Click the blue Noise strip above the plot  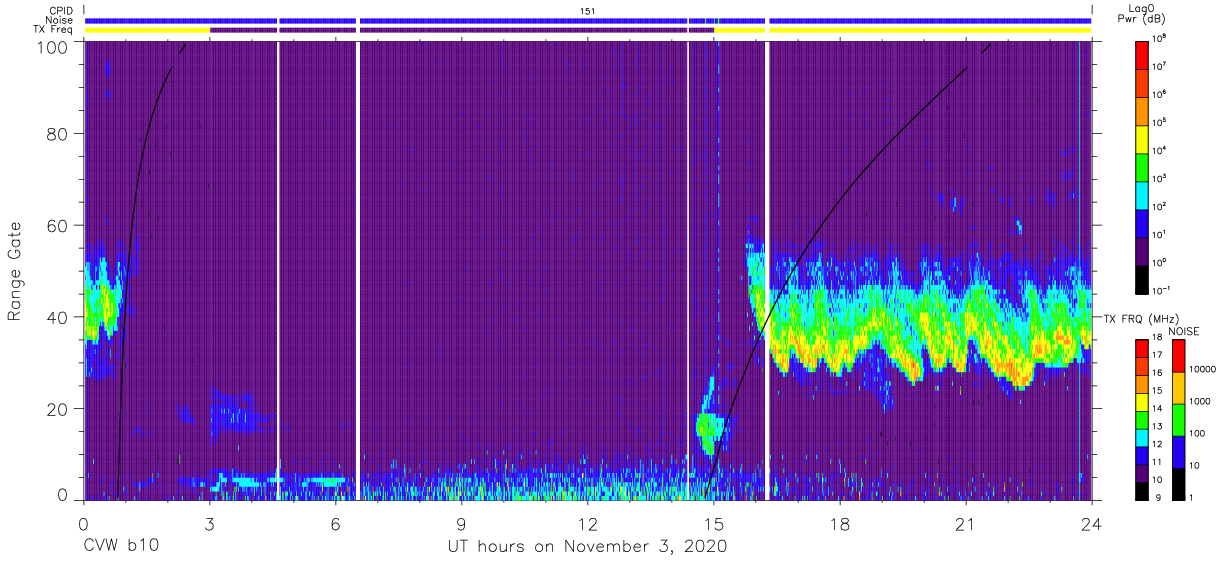point(588,20)
